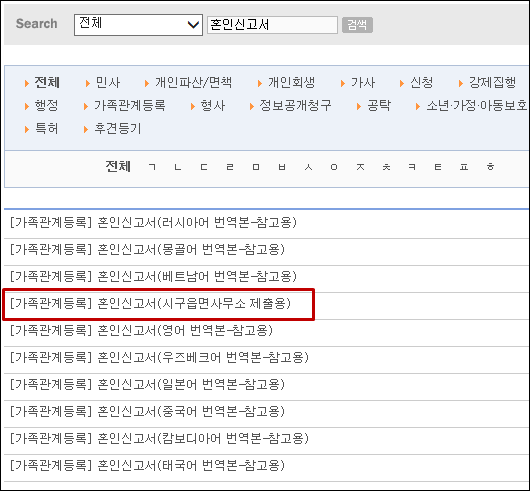Select the 가사 category

[x=363, y=82]
